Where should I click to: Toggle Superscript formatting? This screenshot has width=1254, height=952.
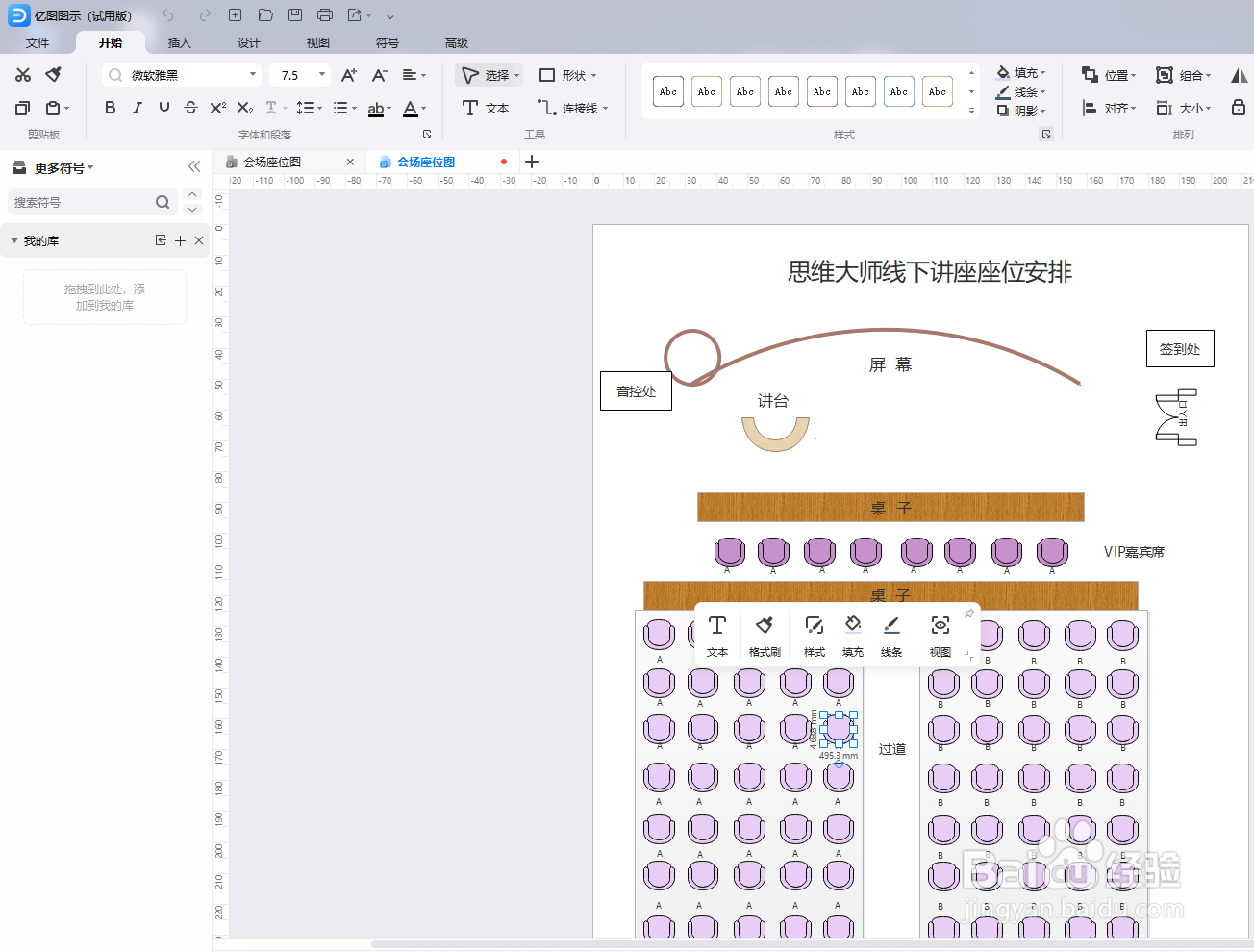tap(218, 108)
